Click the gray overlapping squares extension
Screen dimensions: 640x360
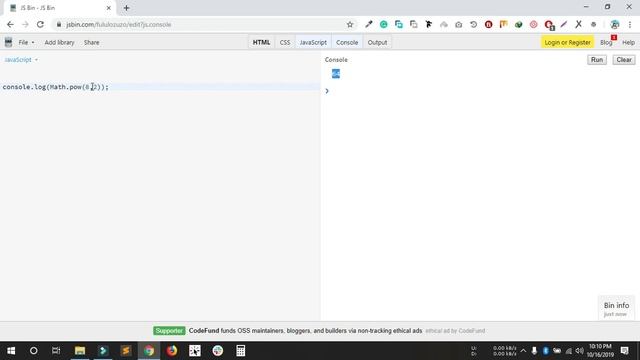coord(413,24)
